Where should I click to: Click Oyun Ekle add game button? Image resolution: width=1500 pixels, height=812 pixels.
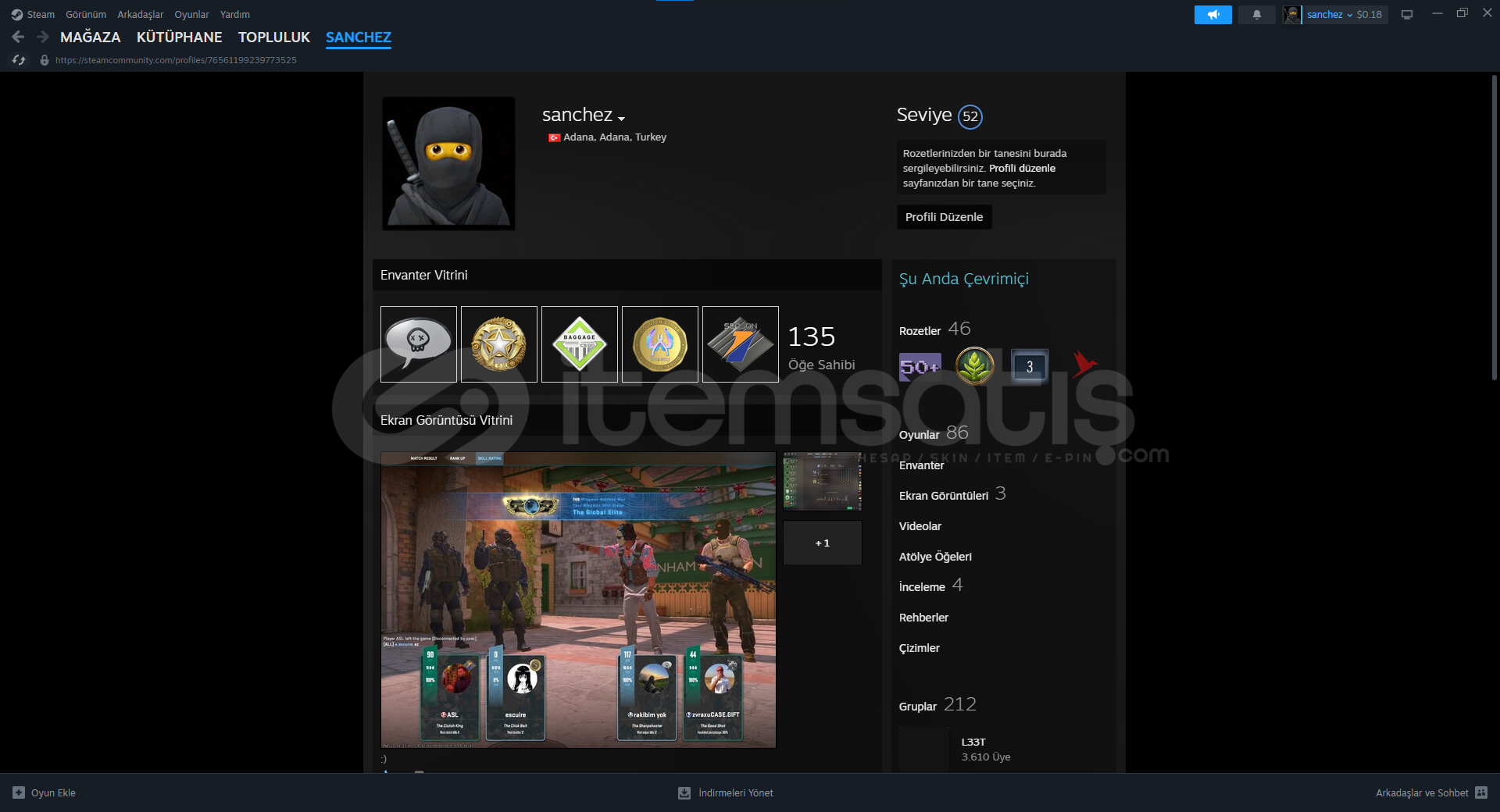click(x=45, y=792)
